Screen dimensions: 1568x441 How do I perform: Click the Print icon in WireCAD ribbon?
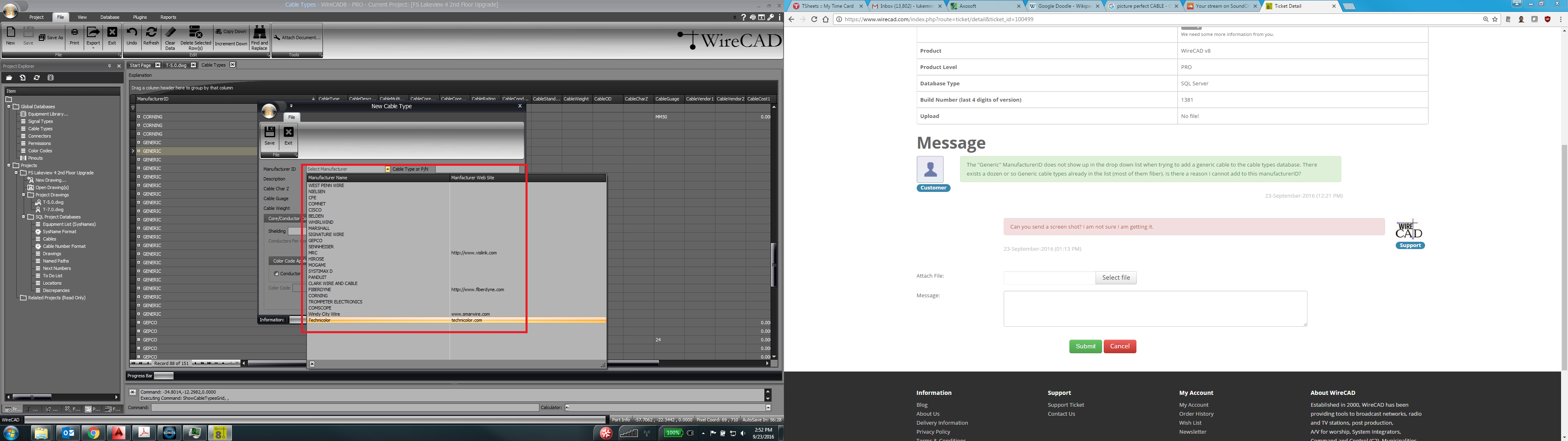74,36
